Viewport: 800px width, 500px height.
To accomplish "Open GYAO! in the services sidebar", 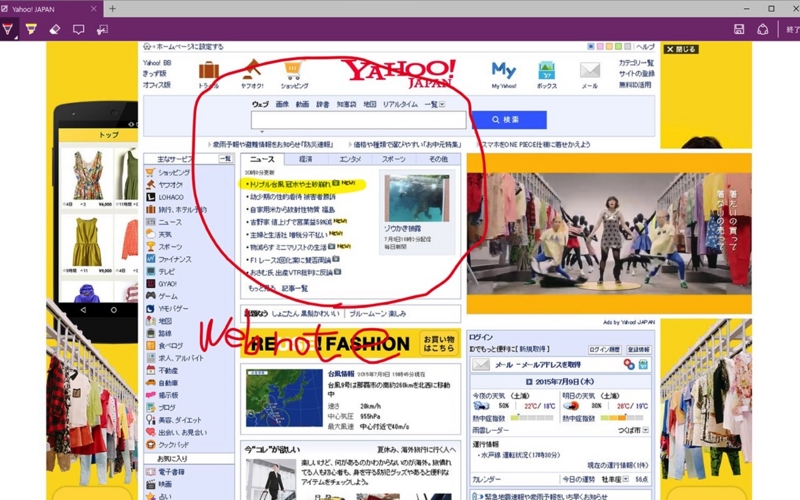I will (167, 284).
